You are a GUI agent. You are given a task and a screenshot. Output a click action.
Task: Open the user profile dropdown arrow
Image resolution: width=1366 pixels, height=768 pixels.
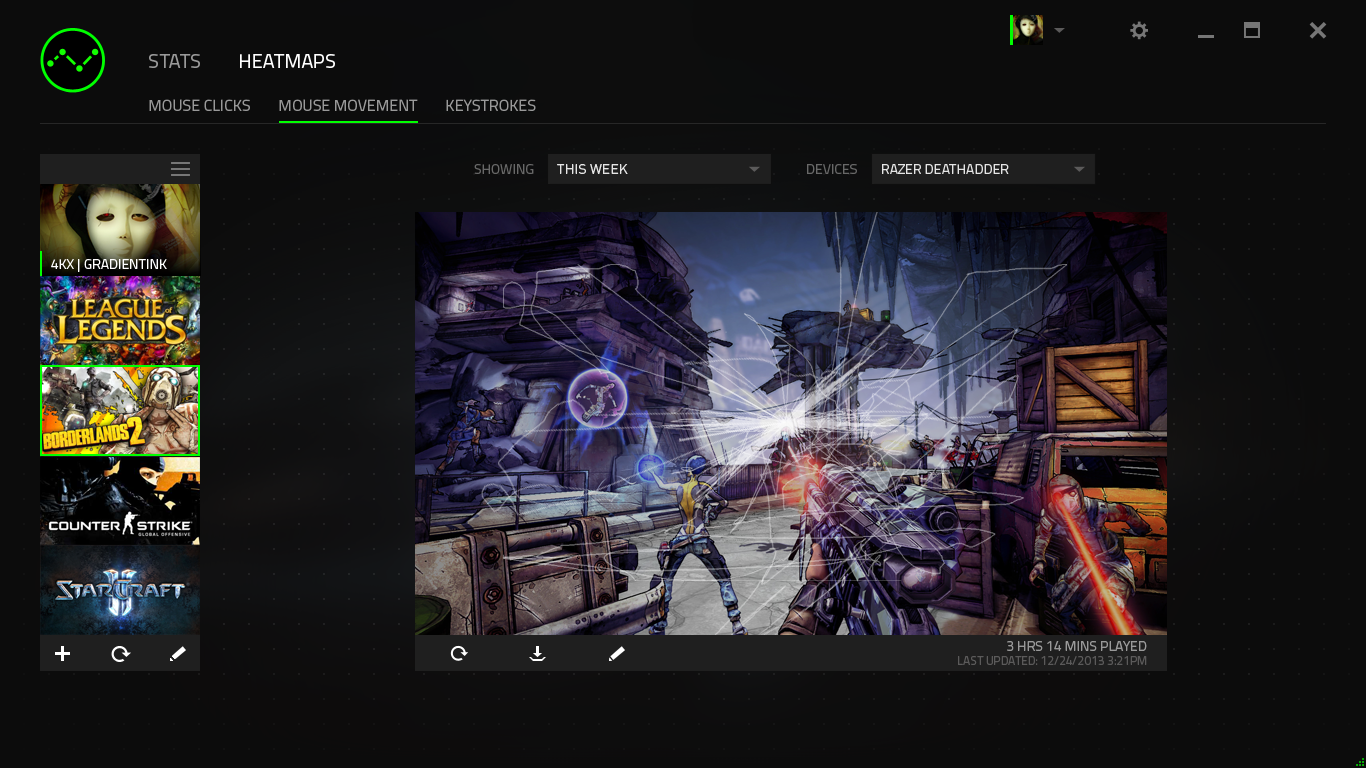pyautogui.click(x=1059, y=30)
